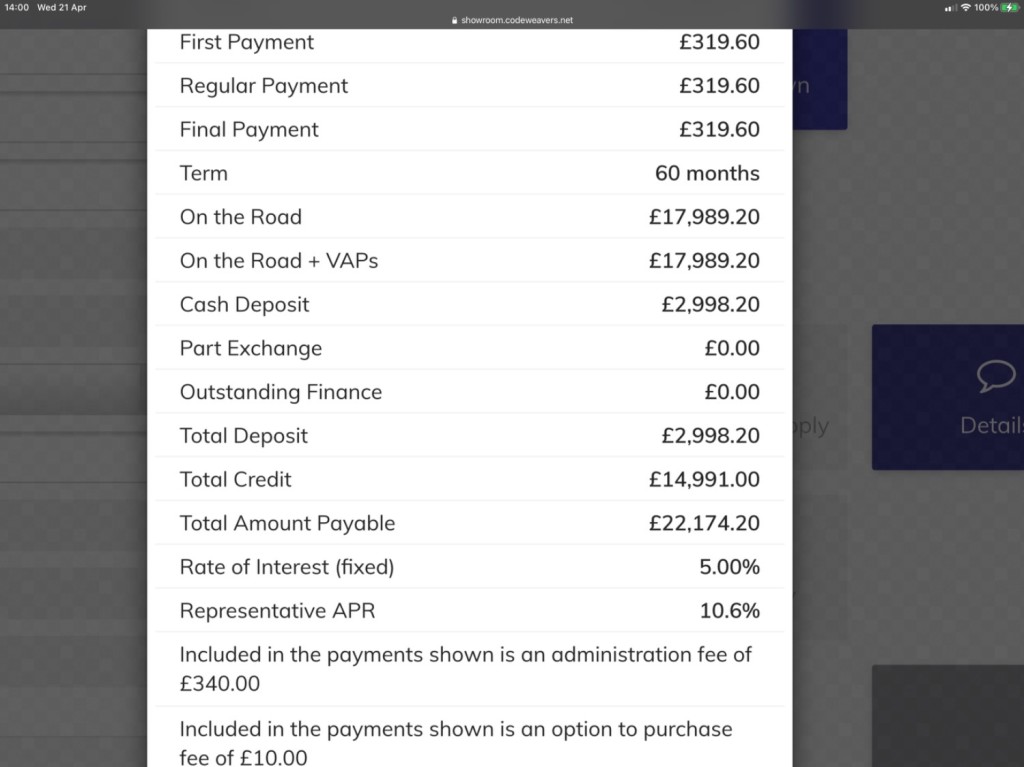Click the dark blue button behind modal top

pos(820,78)
